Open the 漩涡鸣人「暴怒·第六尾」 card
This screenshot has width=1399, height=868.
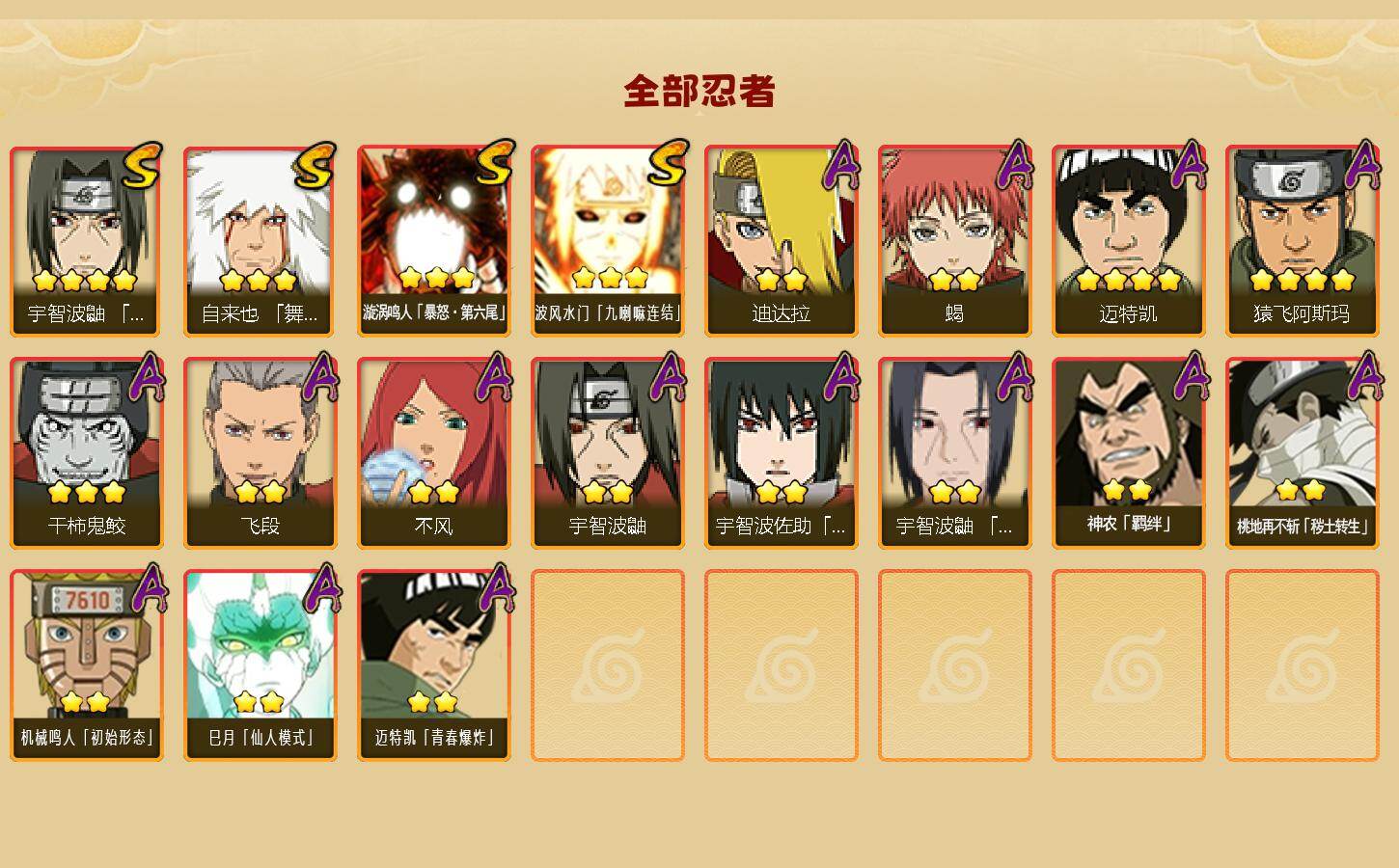click(x=433, y=241)
